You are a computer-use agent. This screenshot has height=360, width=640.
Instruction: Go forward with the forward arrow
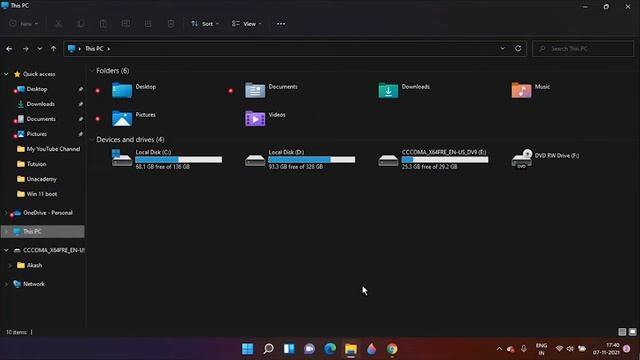point(25,49)
